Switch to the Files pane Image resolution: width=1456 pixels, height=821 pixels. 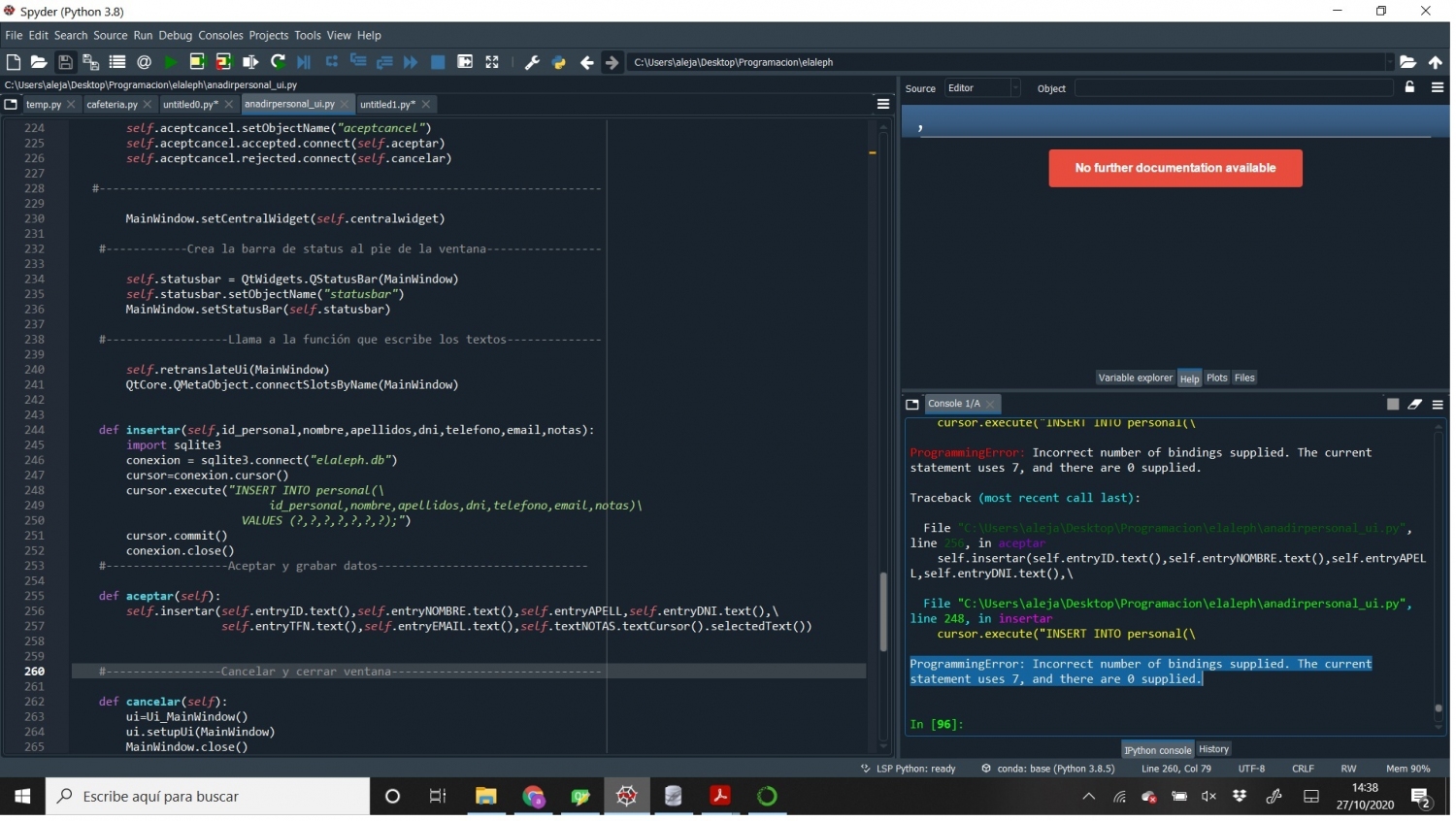pos(1244,378)
